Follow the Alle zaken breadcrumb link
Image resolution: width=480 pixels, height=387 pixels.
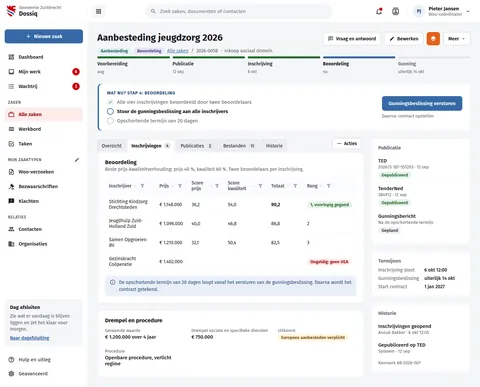(x=178, y=51)
